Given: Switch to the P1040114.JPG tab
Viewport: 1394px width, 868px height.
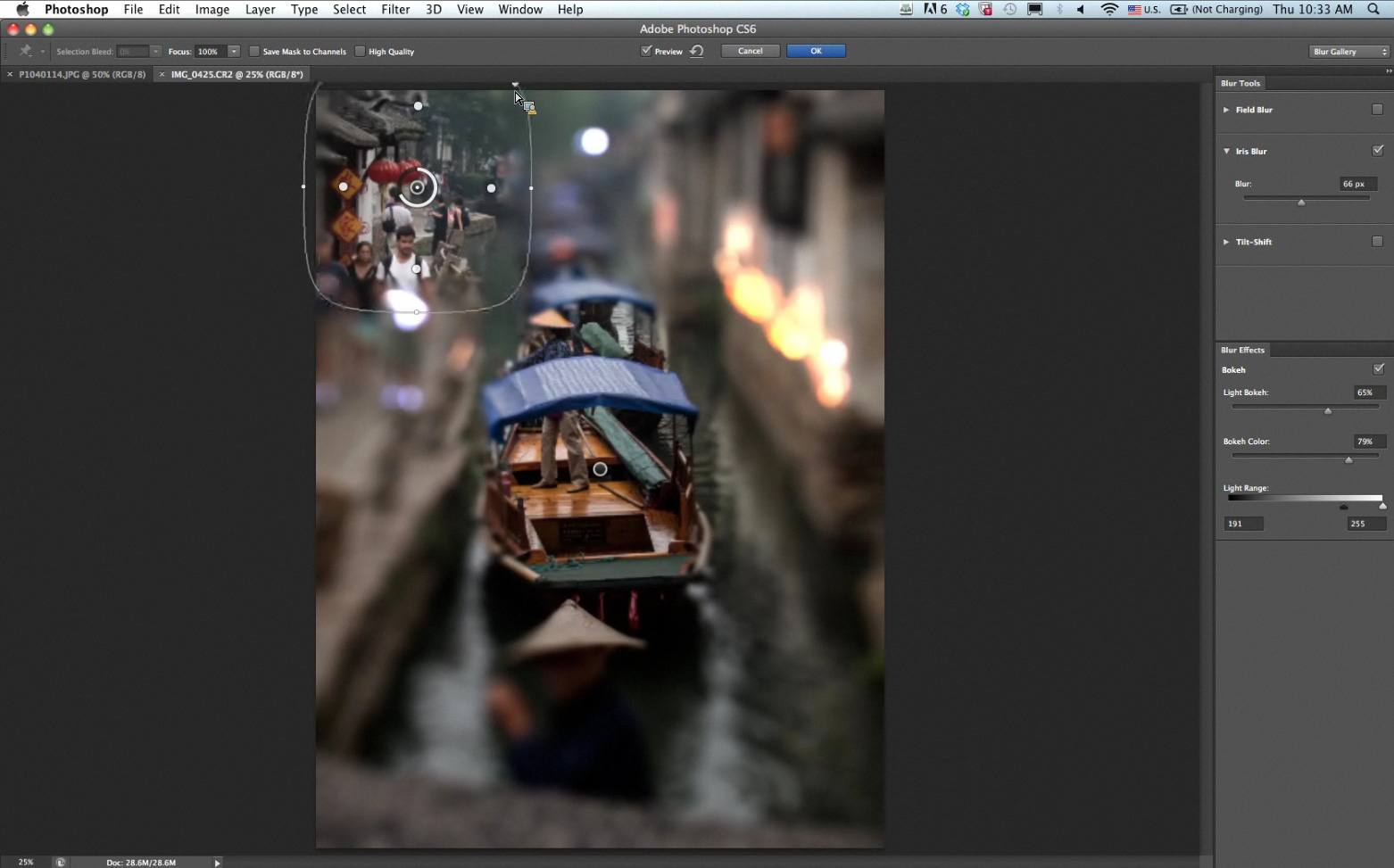Looking at the screenshot, I should pos(82,75).
